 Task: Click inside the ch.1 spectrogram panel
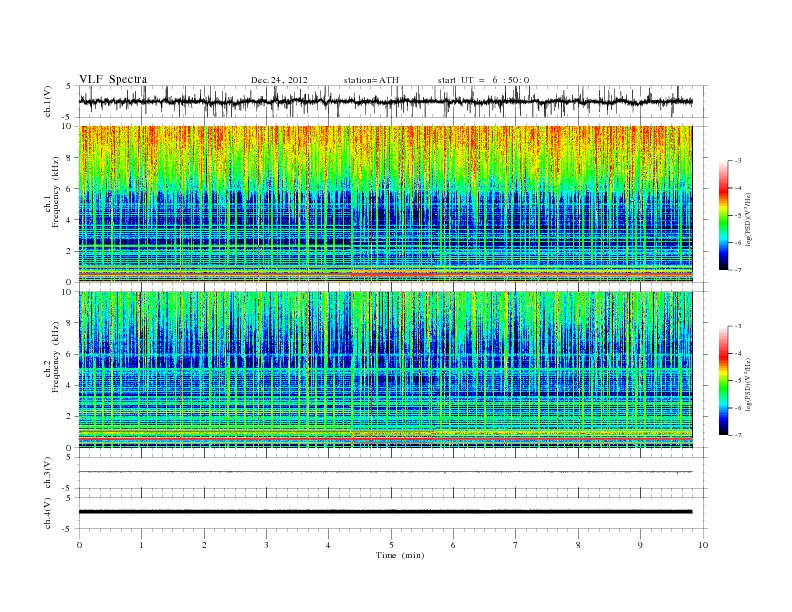[x=386, y=204]
